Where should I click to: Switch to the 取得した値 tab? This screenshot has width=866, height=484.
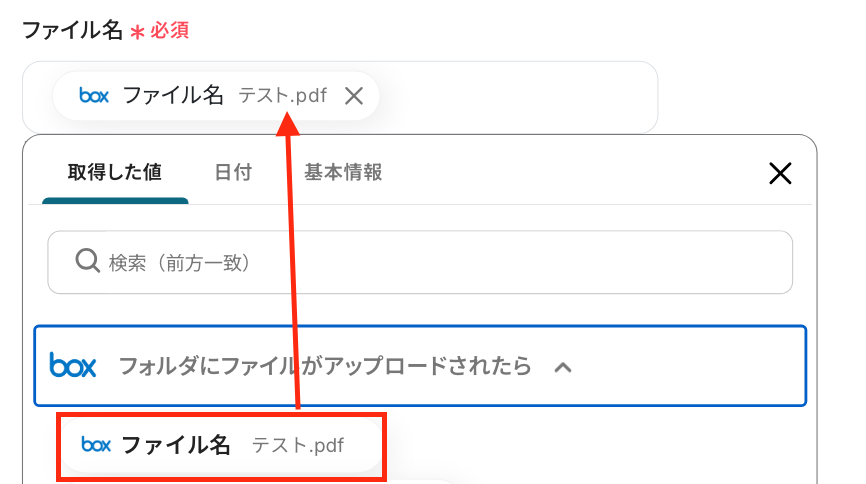coord(115,172)
